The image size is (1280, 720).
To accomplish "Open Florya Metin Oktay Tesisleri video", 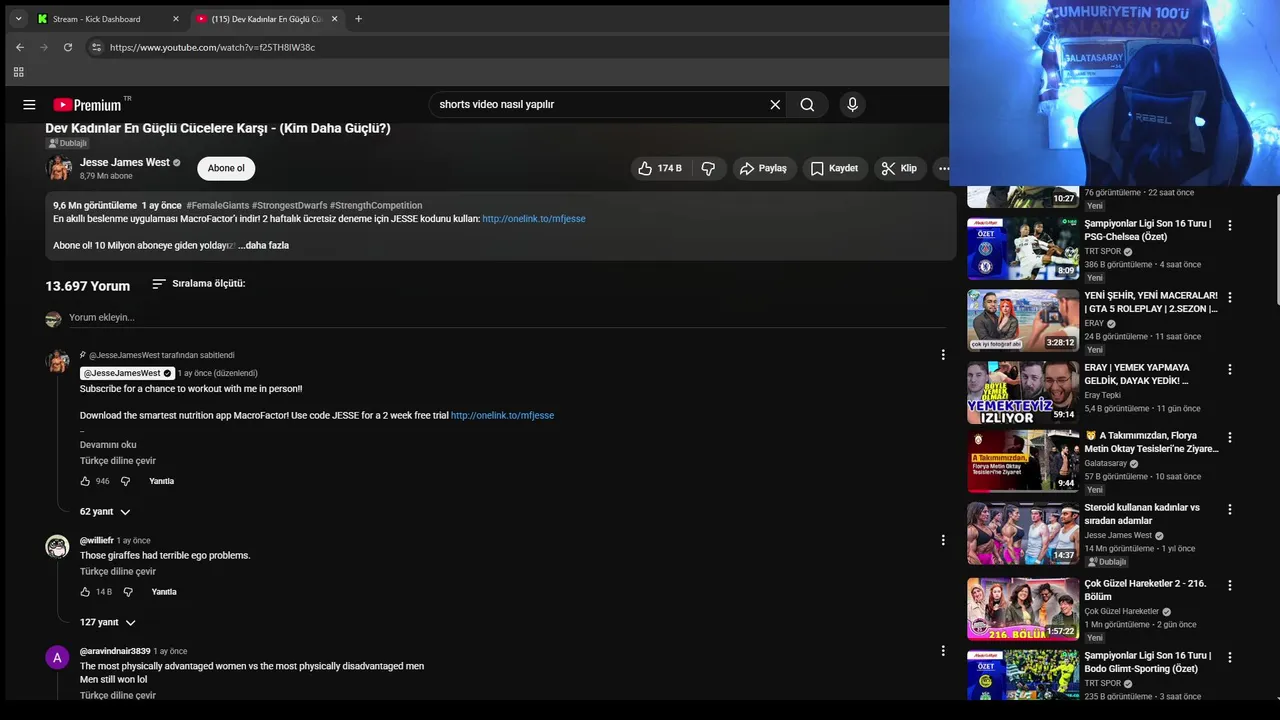I will click(x=1023, y=461).
